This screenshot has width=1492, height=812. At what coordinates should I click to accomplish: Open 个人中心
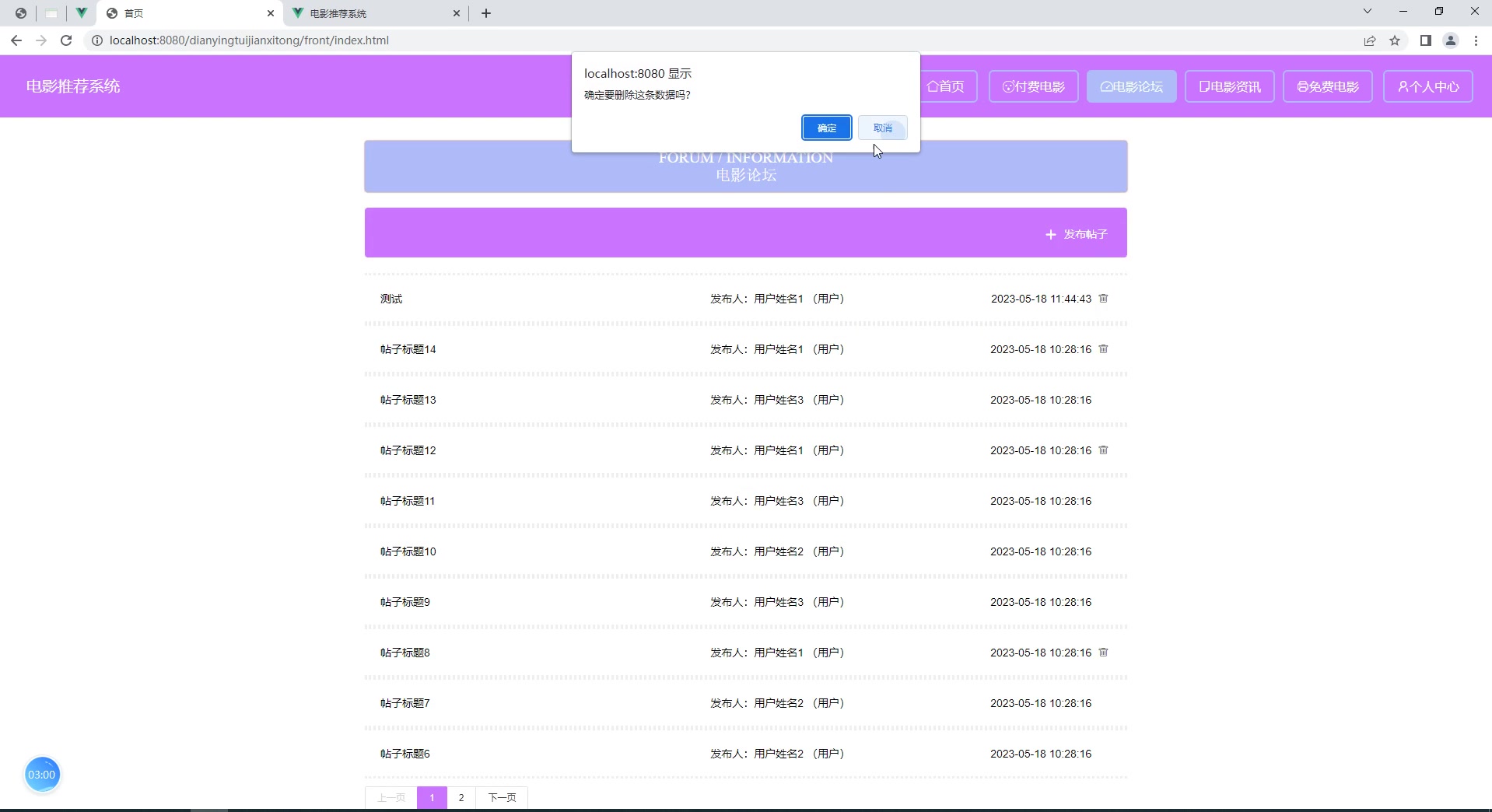point(1429,86)
